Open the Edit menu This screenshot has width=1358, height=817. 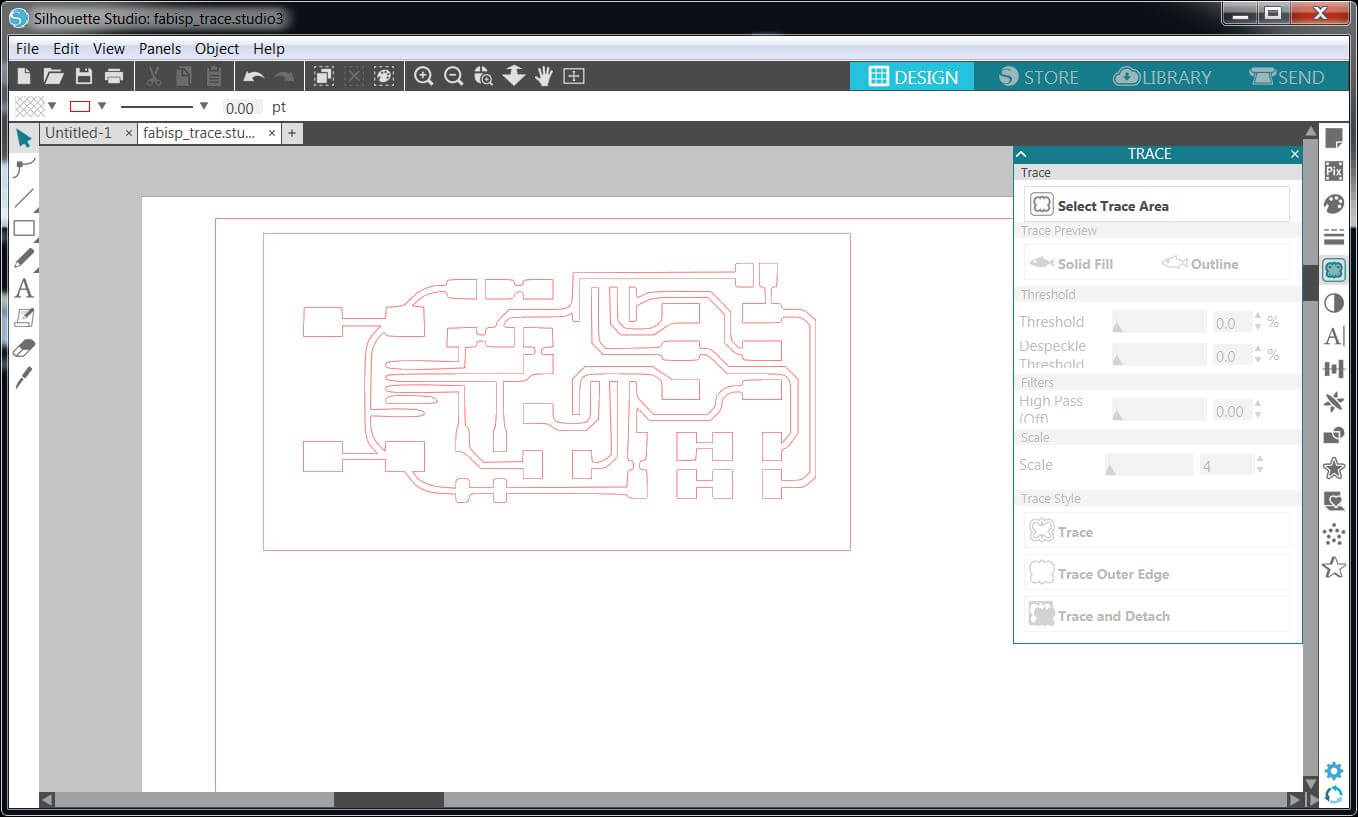[x=66, y=48]
